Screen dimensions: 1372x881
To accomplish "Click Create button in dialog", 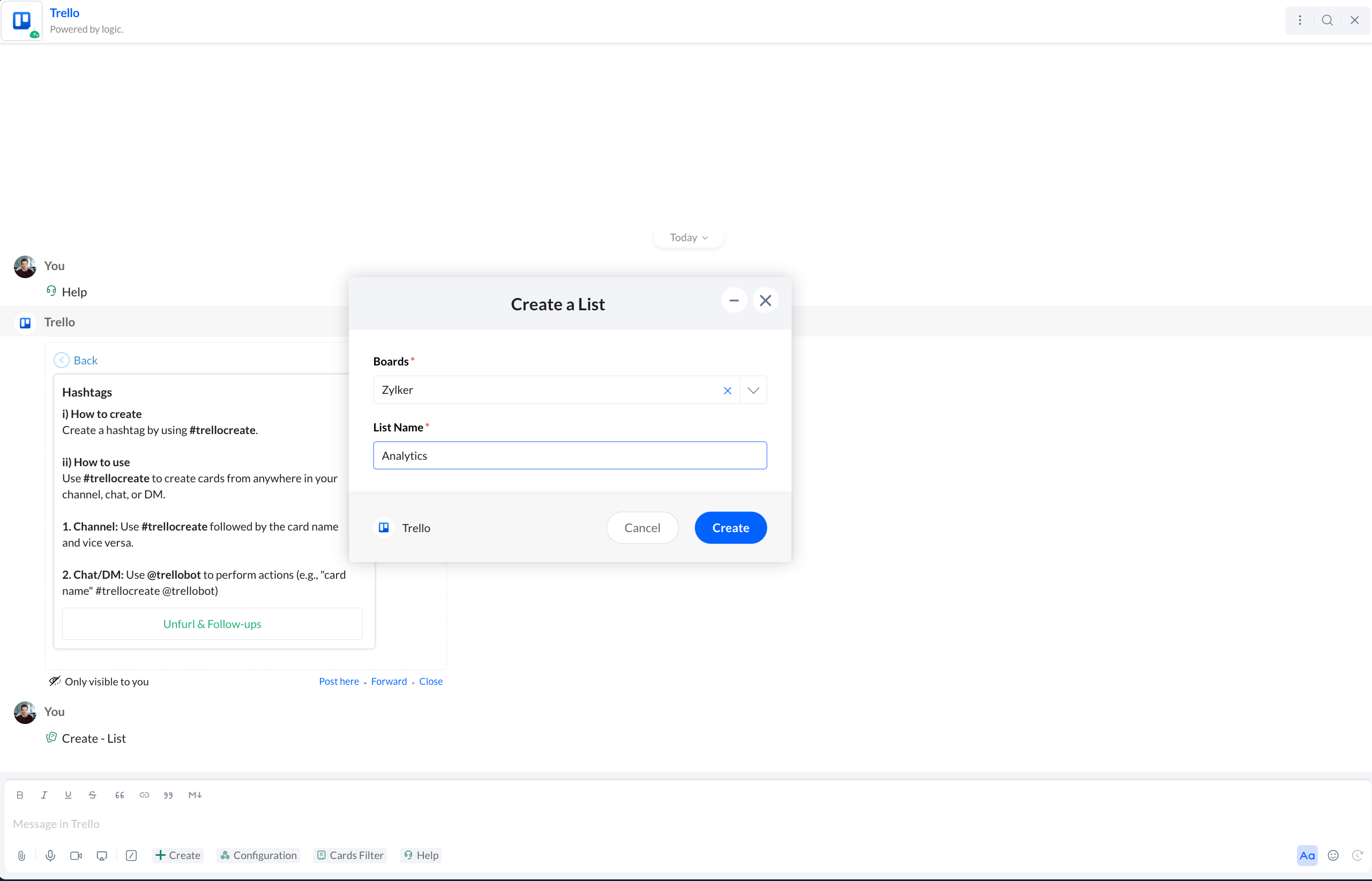I will (x=730, y=527).
